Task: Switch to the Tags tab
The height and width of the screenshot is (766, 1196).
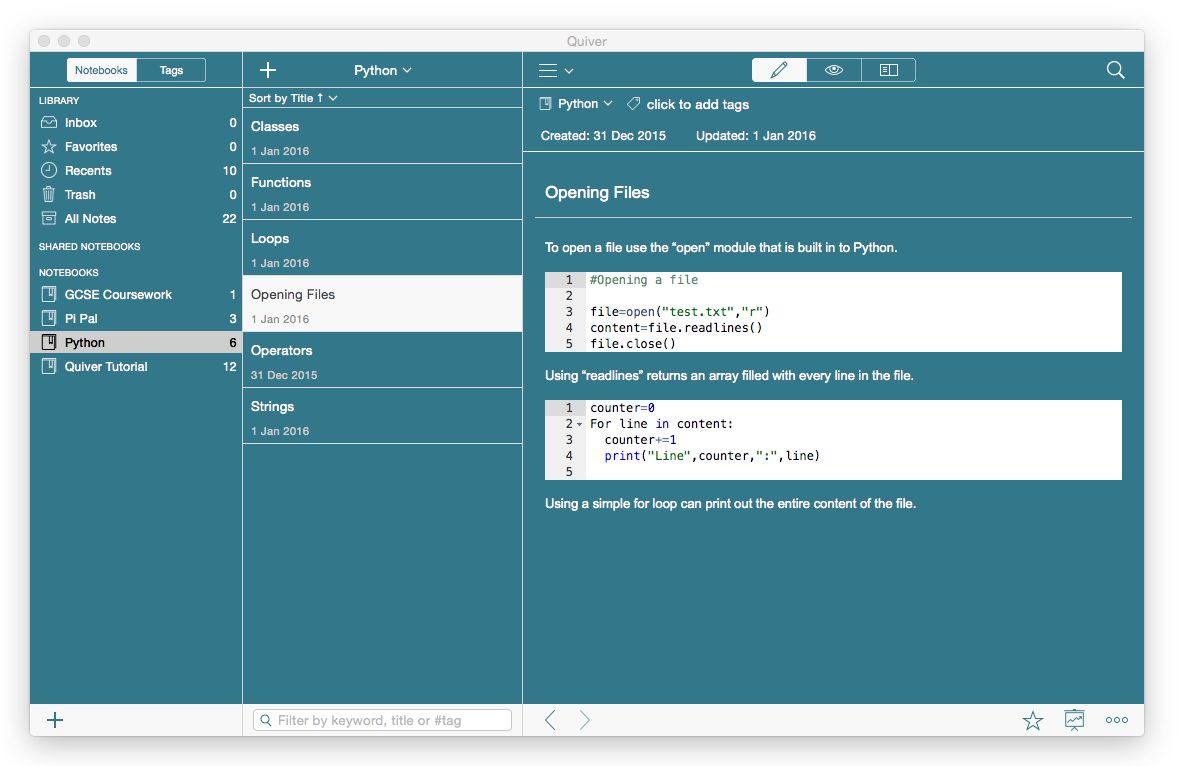Action: [x=171, y=70]
